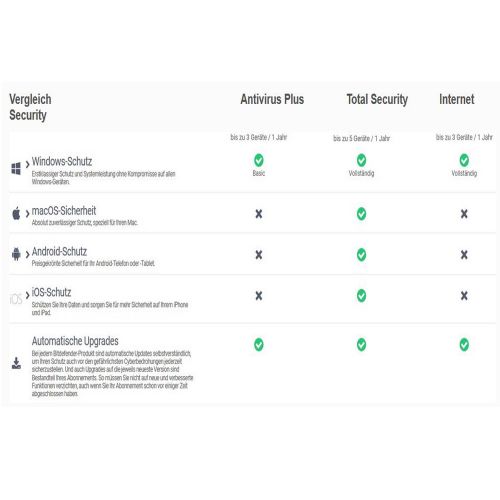Click the faded iOS icon
The width and height of the screenshot is (500, 500).
(16, 299)
